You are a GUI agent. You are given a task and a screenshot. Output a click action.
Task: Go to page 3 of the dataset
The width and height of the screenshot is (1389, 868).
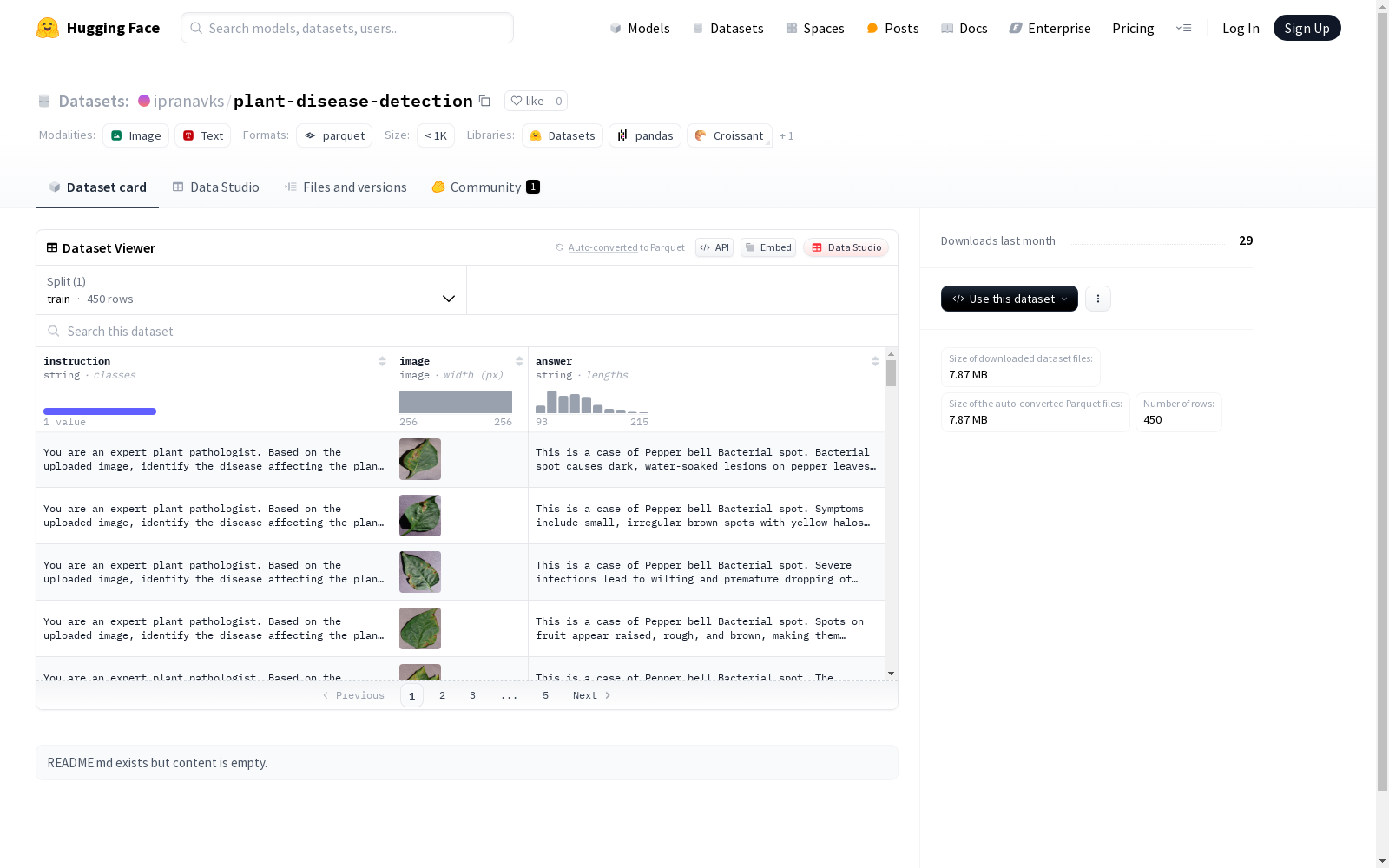472,695
